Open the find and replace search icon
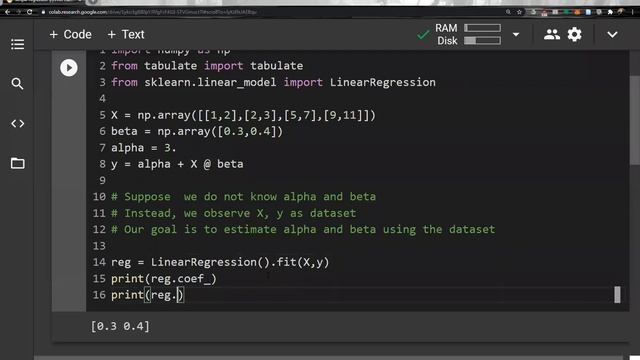Image resolution: width=640 pixels, height=360 pixels. coord(17,84)
